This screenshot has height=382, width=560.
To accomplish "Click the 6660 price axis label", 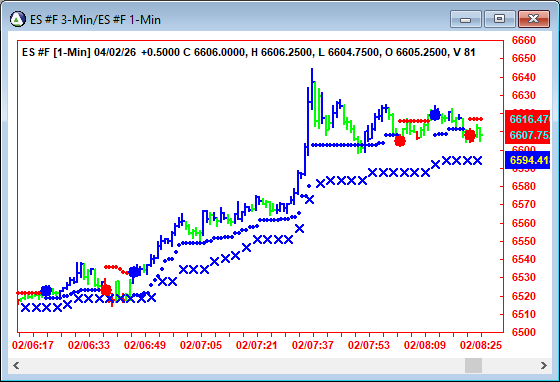I will [x=524, y=40].
